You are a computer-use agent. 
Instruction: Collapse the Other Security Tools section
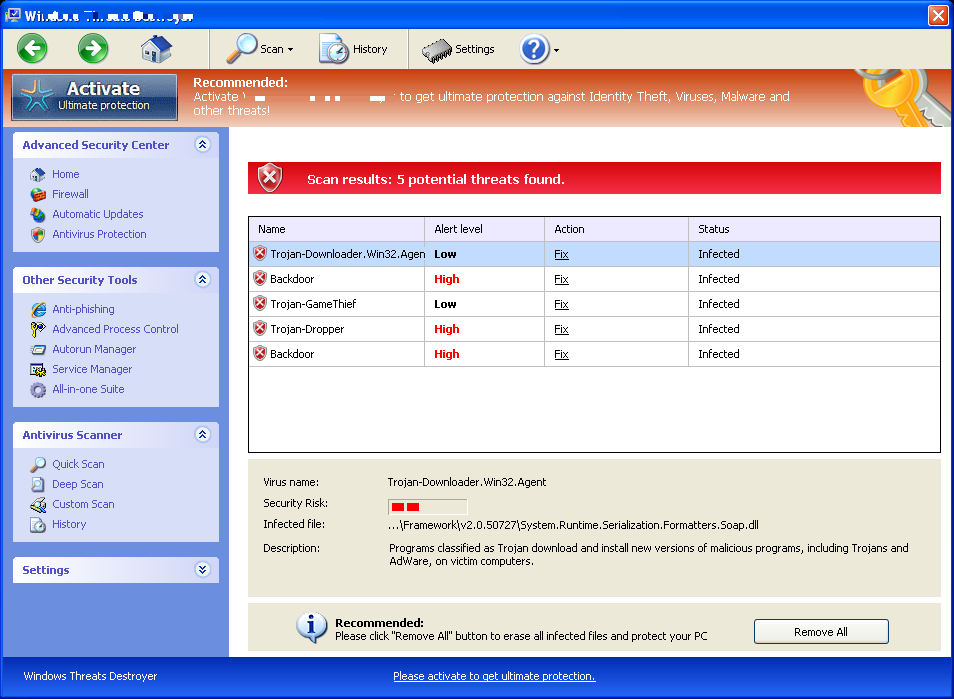(x=202, y=280)
